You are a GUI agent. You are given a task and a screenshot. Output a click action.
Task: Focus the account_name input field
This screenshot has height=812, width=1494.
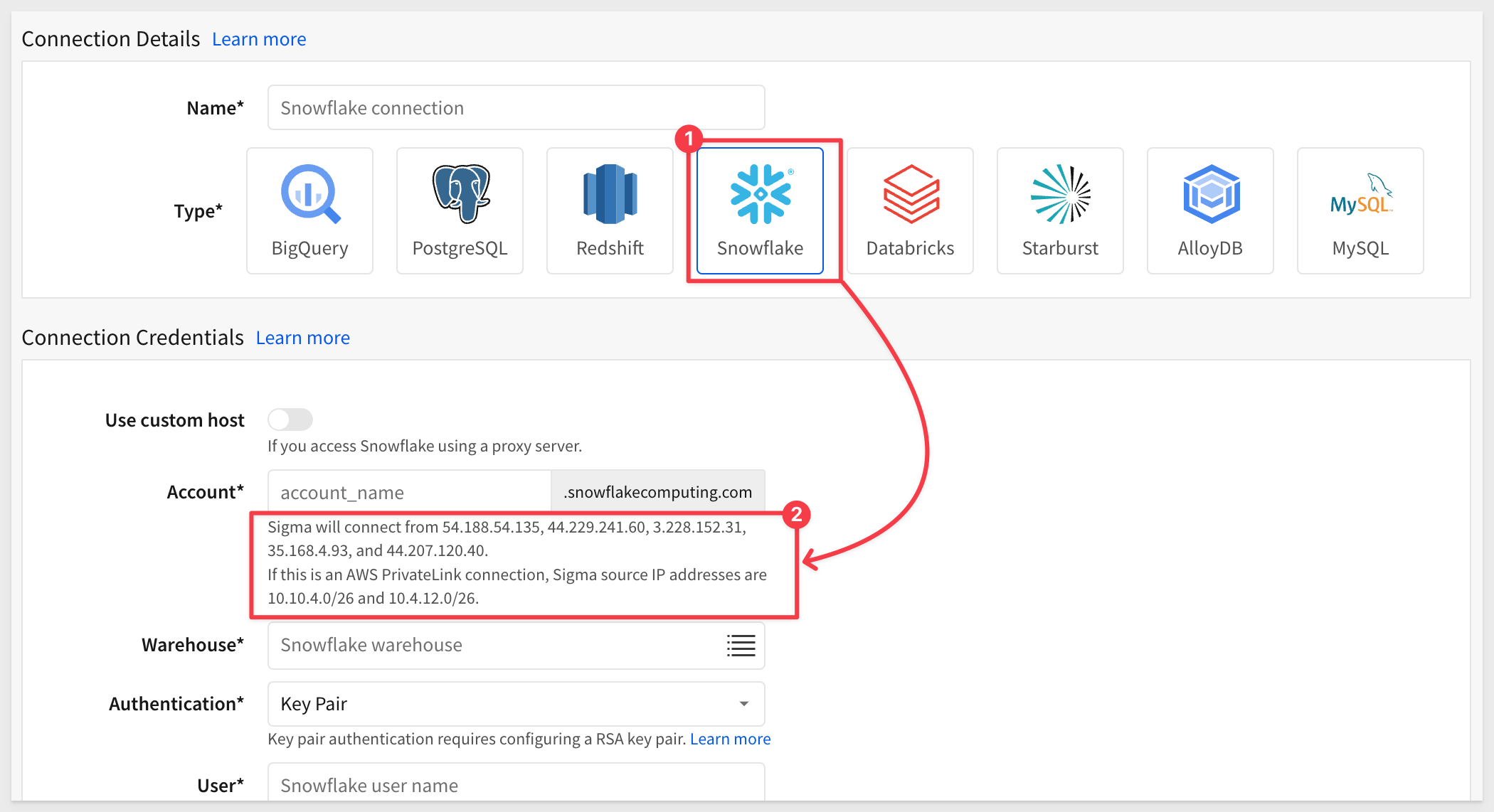(x=410, y=492)
